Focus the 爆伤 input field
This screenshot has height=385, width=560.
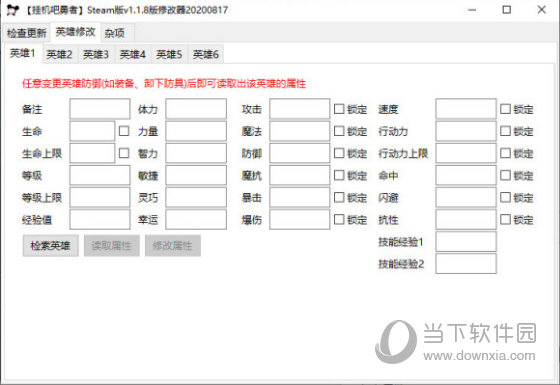click(300, 220)
